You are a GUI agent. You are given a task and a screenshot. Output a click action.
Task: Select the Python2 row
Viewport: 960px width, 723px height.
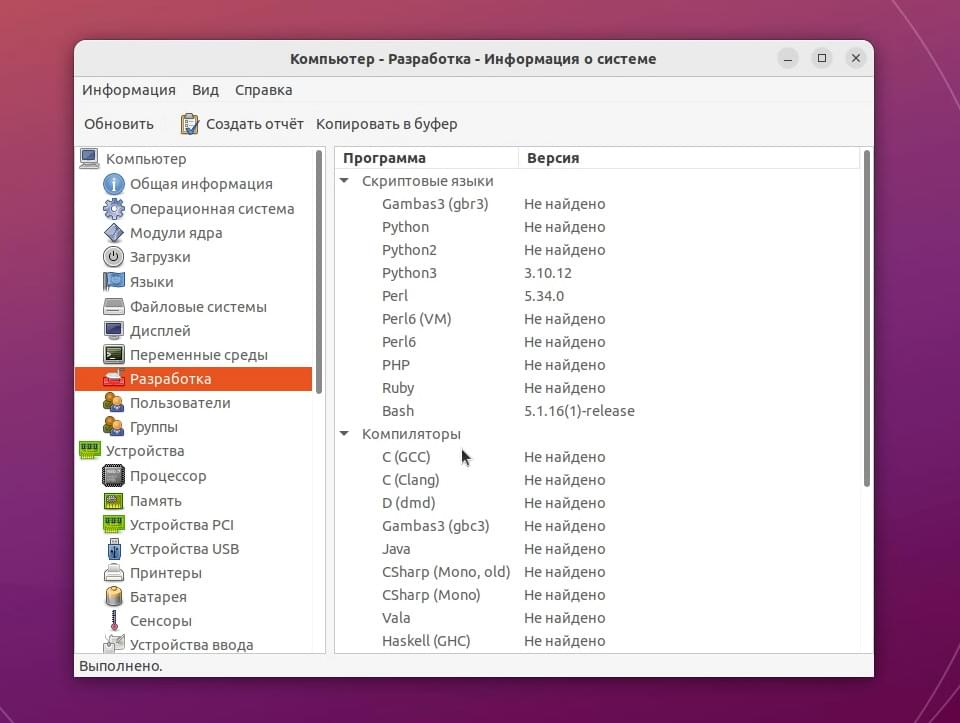click(598, 250)
